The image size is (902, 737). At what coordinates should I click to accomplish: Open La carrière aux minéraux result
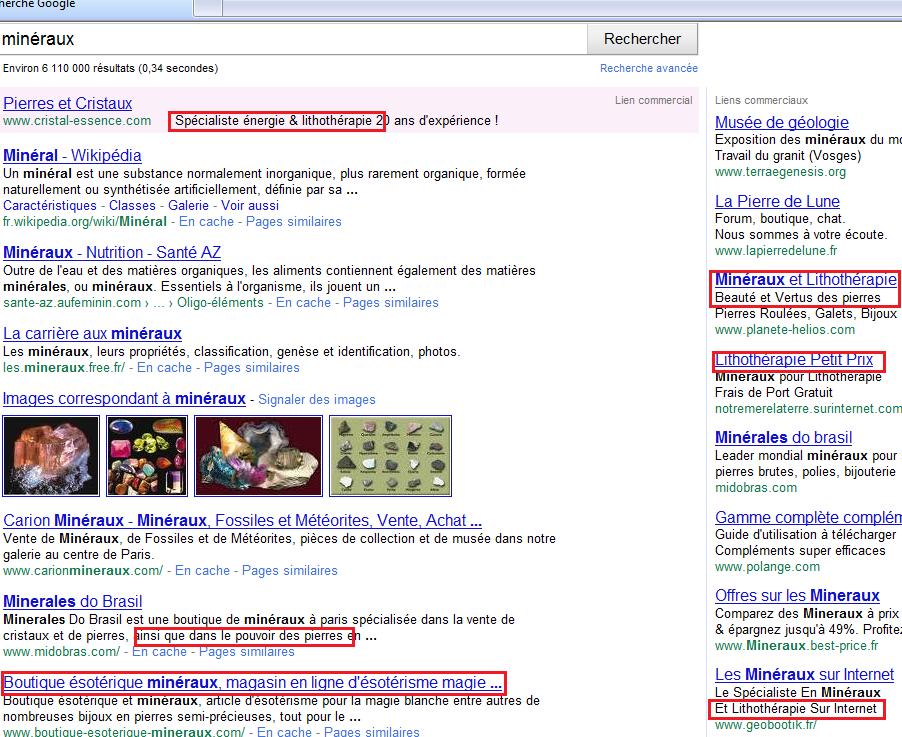coord(92,334)
